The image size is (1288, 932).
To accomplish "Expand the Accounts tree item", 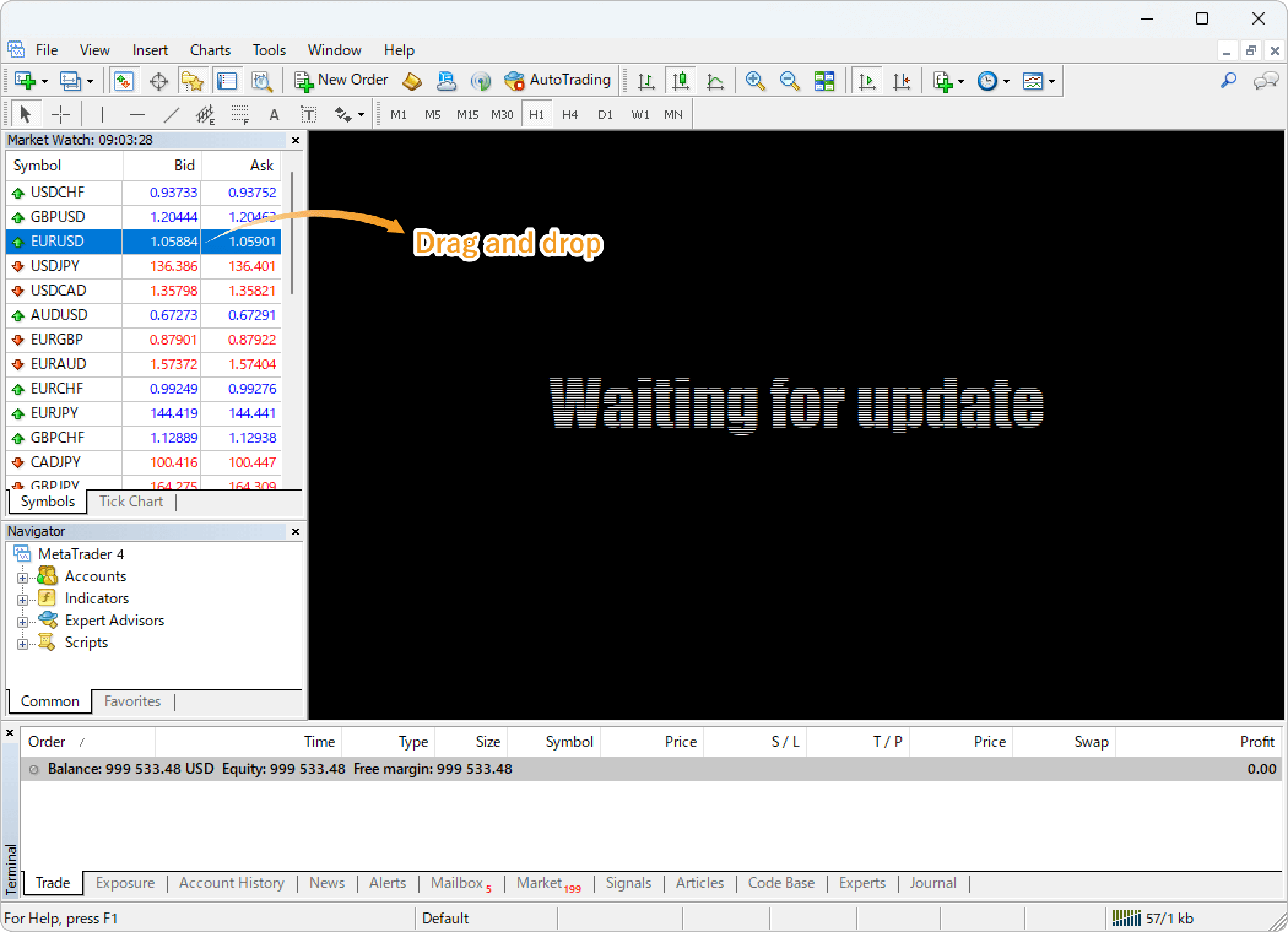I will click(x=24, y=576).
